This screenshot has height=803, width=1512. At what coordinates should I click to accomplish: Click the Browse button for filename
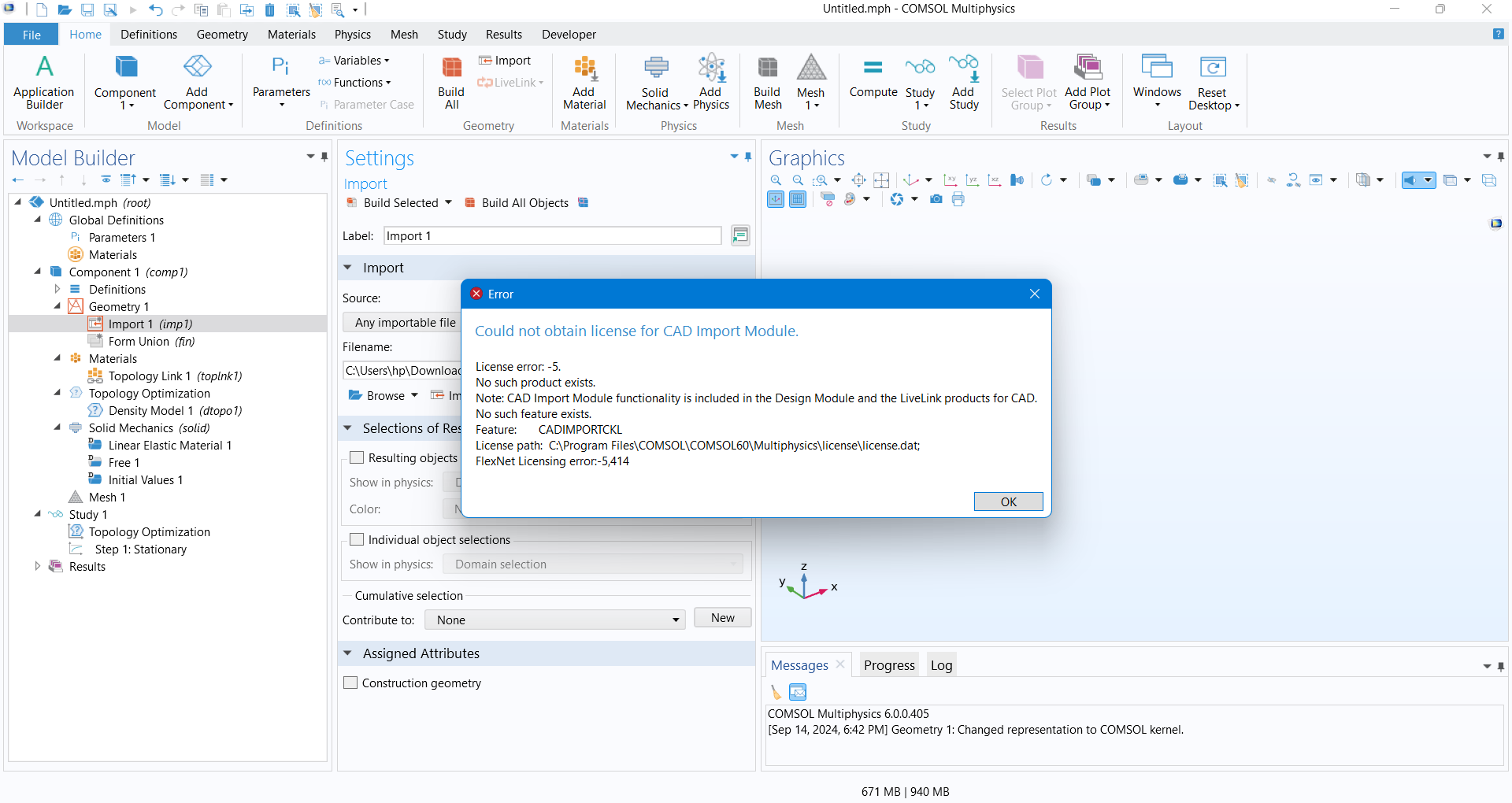tap(378, 395)
